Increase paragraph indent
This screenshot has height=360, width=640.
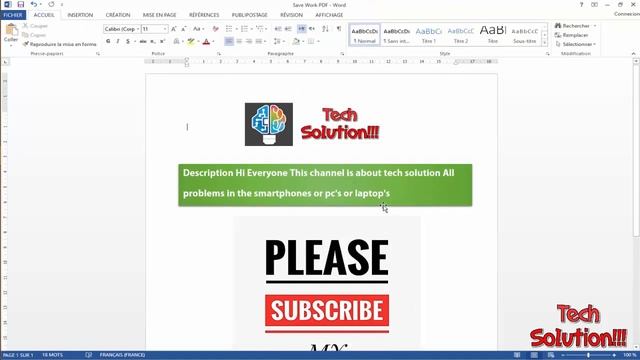pyautogui.click(x=288, y=29)
